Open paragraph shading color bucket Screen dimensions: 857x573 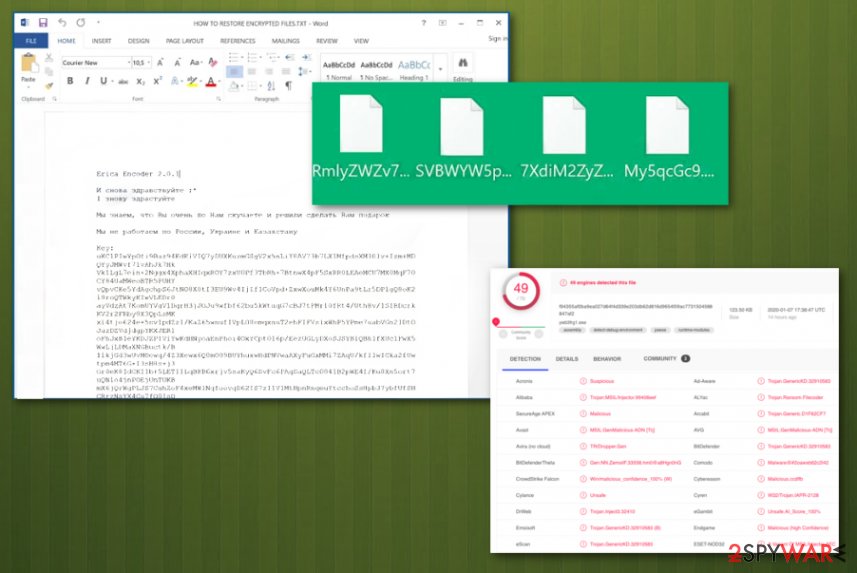click(234, 86)
